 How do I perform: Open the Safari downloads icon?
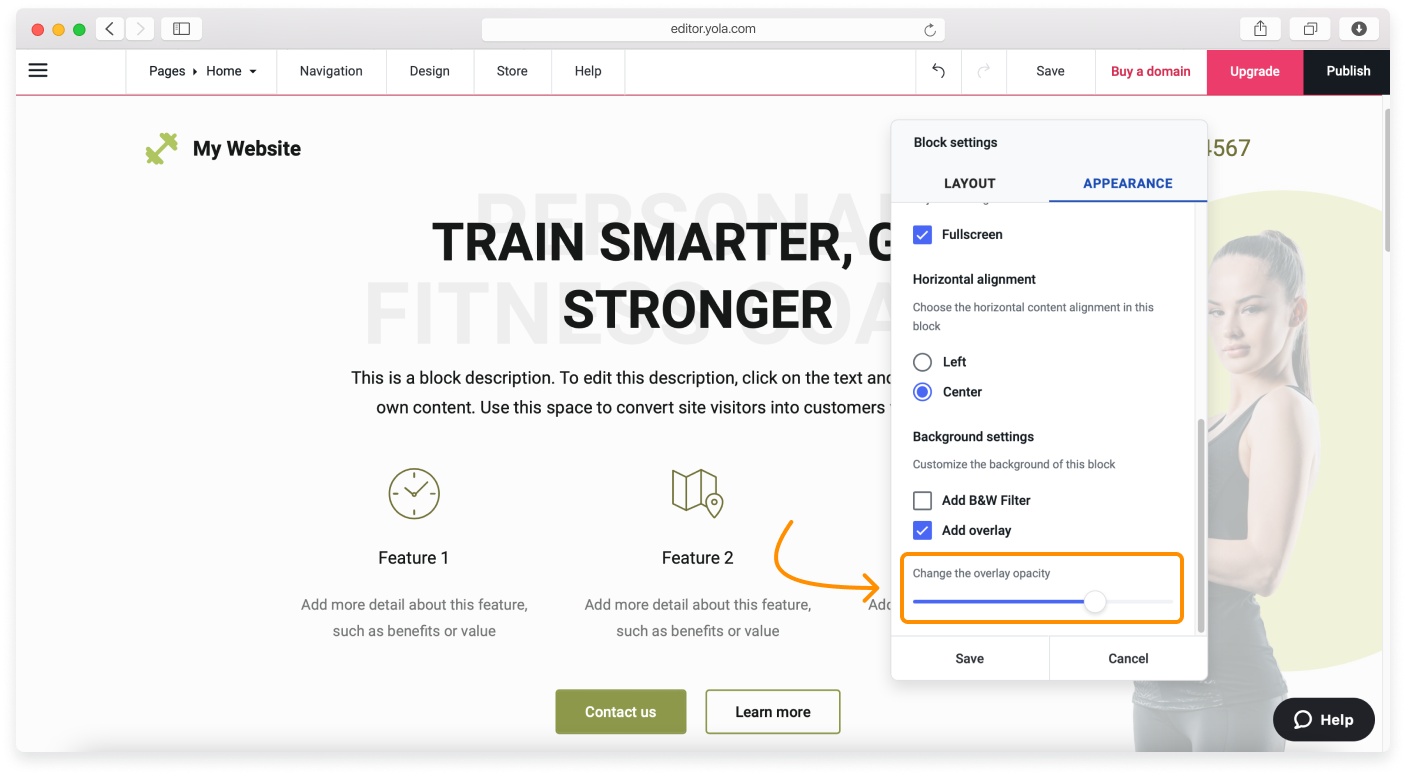(1359, 29)
